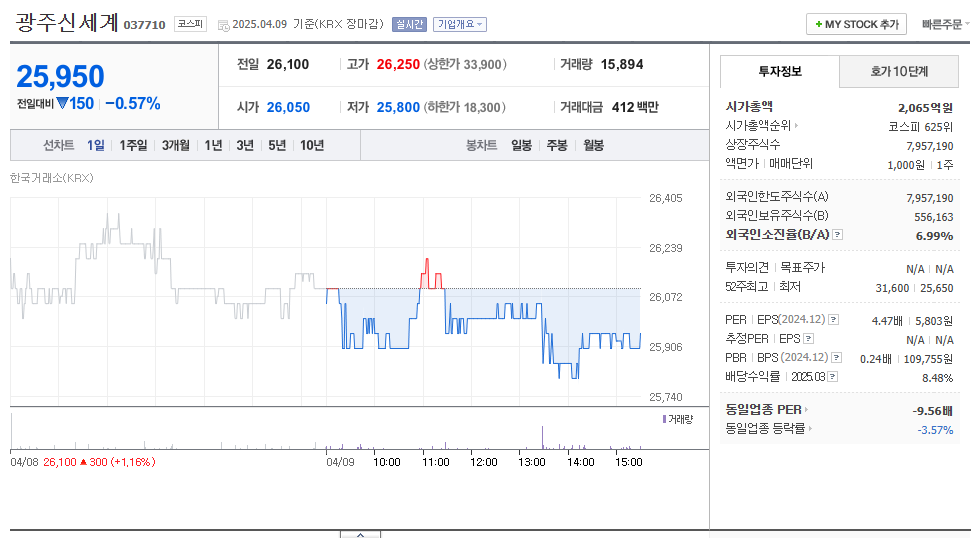Click the 광주신세계 stock name heading

click(67, 22)
